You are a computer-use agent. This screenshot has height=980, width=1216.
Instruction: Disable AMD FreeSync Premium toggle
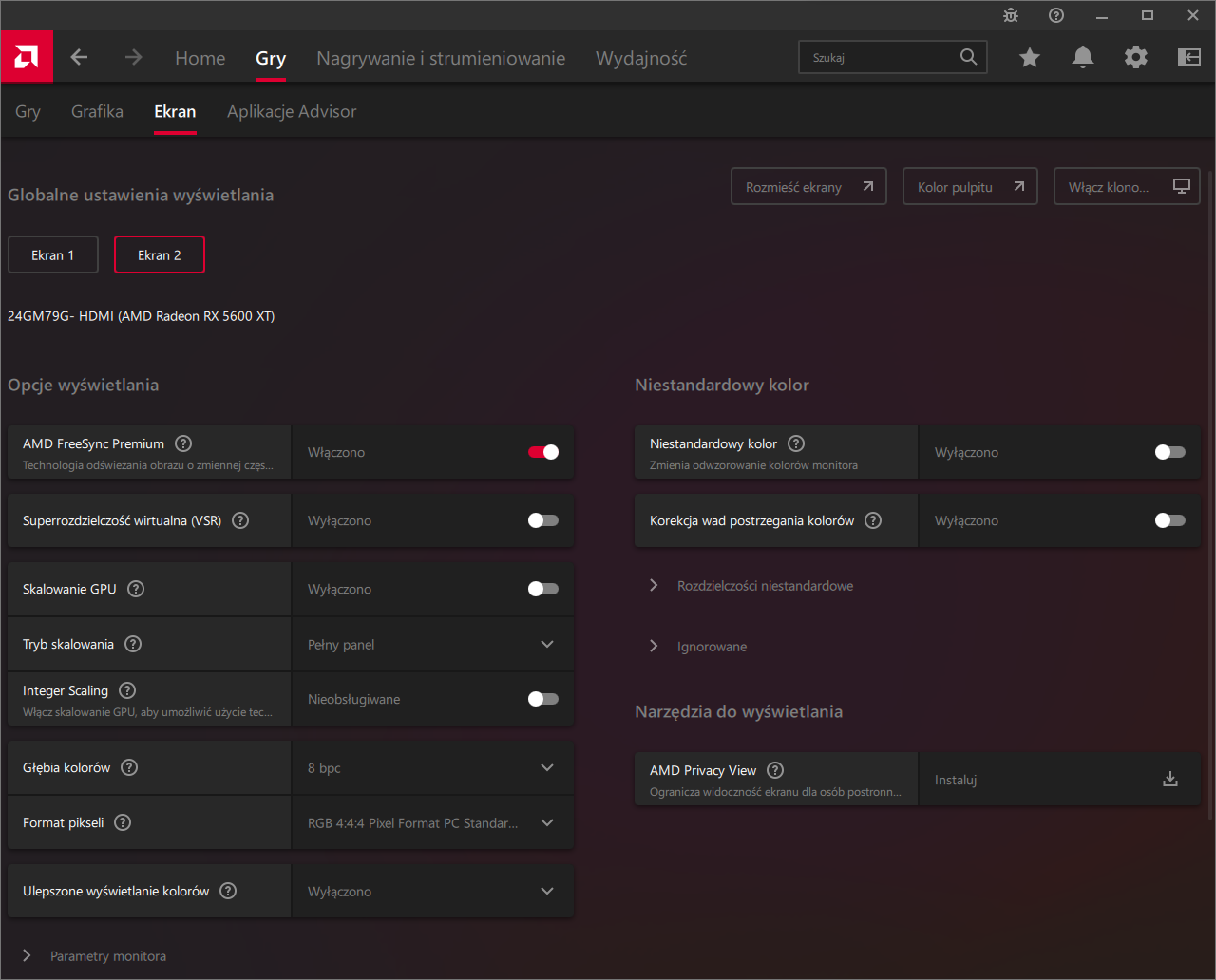(543, 452)
